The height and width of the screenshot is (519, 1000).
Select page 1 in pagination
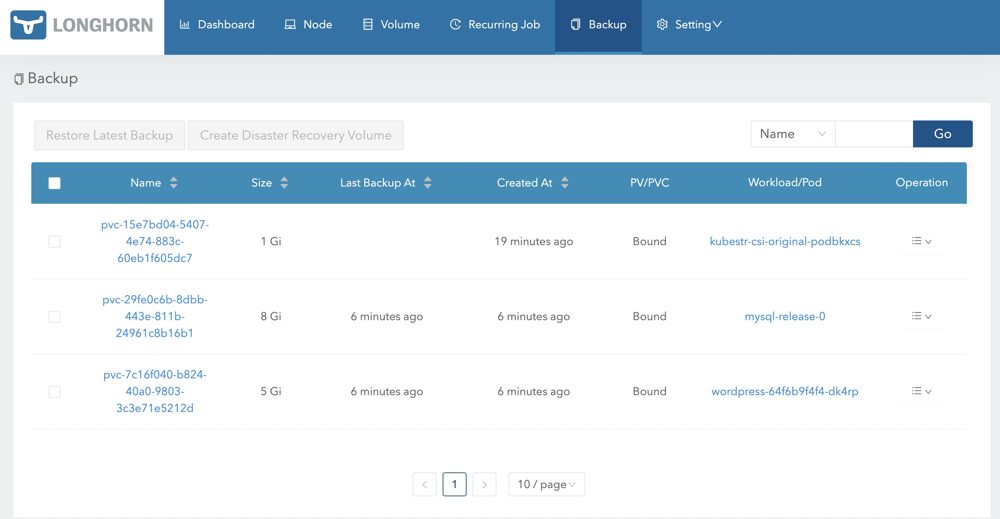[x=455, y=485]
